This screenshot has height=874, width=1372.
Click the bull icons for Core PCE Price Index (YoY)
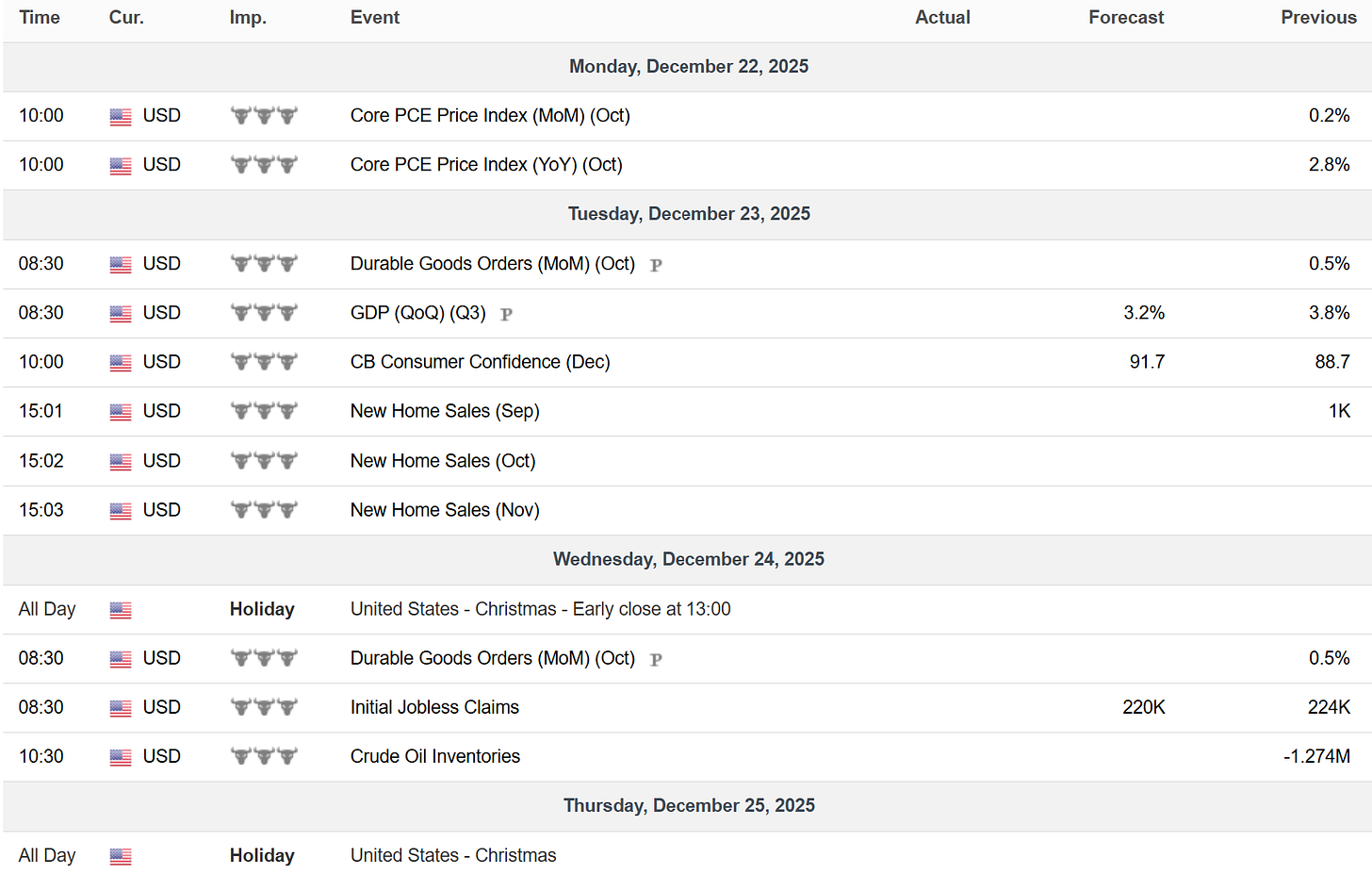pyautogui.click(x=264, y=165)
